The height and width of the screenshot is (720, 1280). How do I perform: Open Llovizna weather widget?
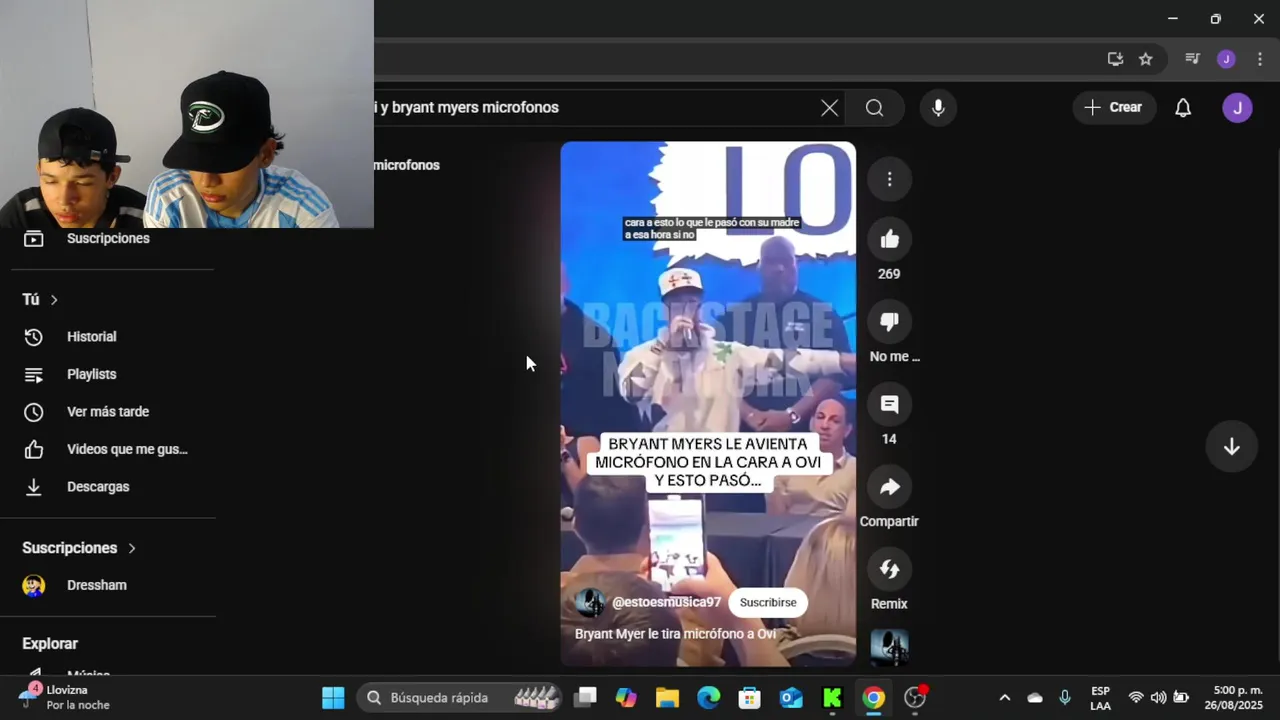coord(65,698)
